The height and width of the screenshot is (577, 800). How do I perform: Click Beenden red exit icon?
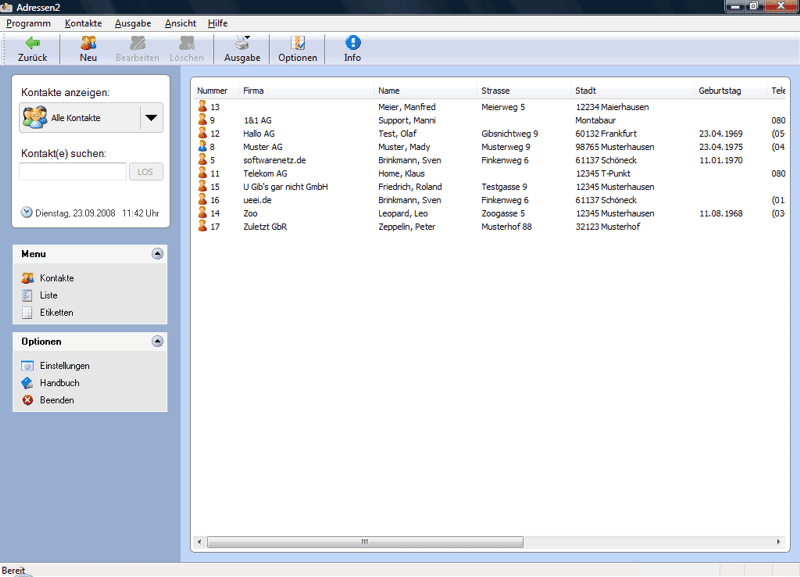point(28,400)
